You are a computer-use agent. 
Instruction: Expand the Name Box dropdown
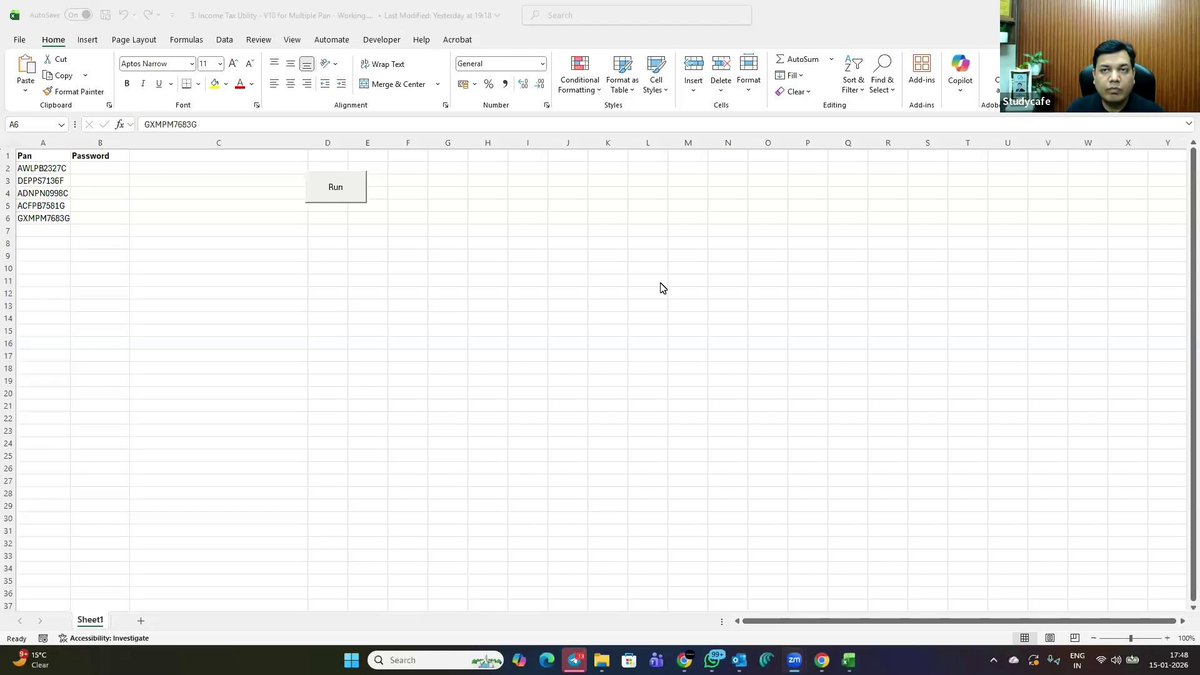pyautogui.click(x=62, y=125)
